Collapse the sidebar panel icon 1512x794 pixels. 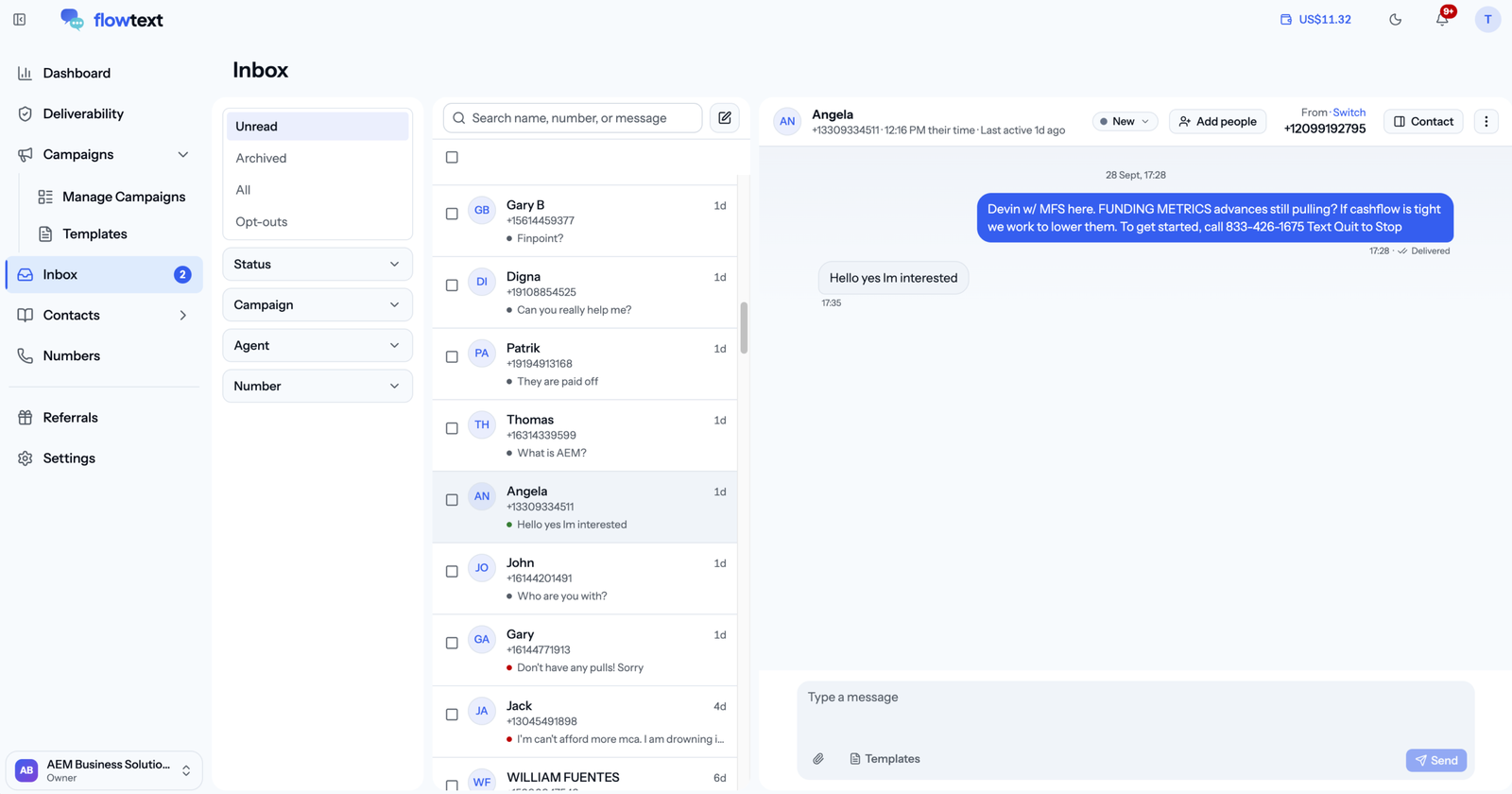click(x=19, y=20)
